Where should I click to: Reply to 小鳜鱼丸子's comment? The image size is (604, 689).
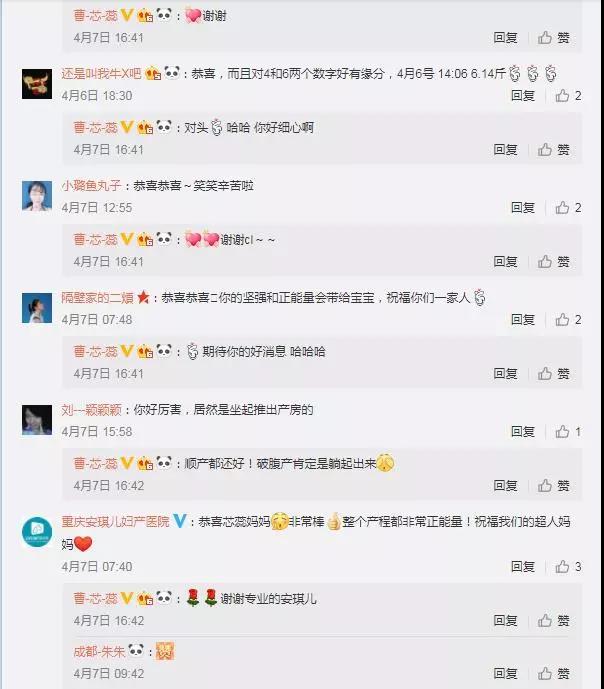click(x=523, y=207)
